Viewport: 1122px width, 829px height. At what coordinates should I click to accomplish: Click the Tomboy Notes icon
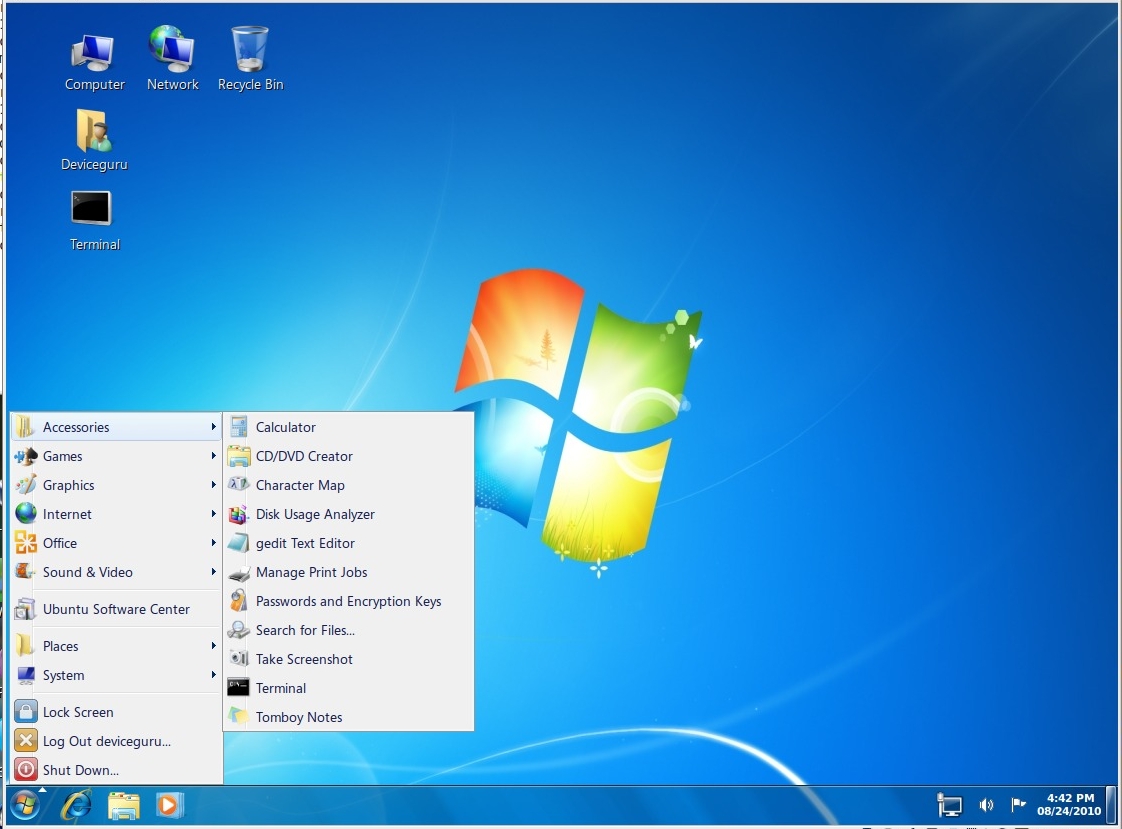point(238,716)
